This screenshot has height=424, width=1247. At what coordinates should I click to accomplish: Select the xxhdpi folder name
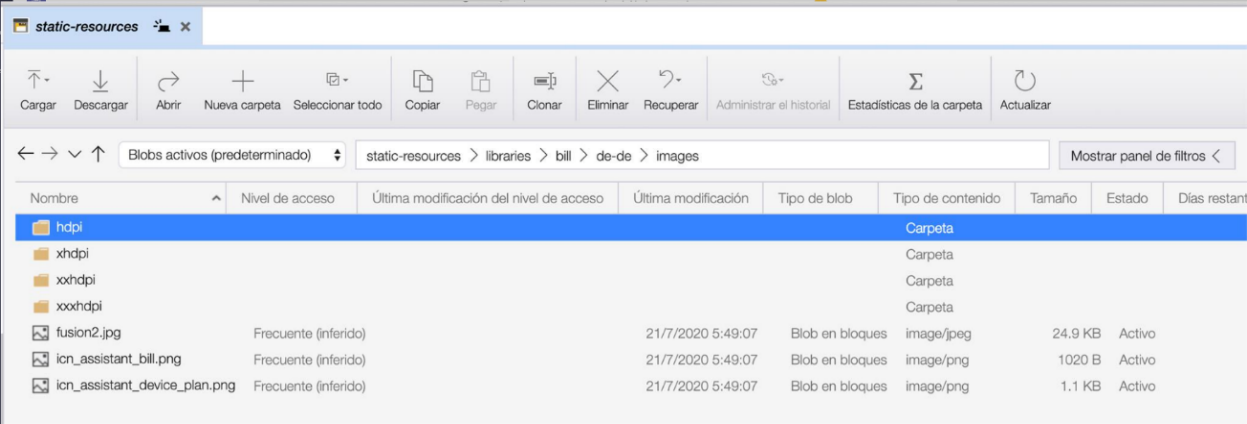76,280
